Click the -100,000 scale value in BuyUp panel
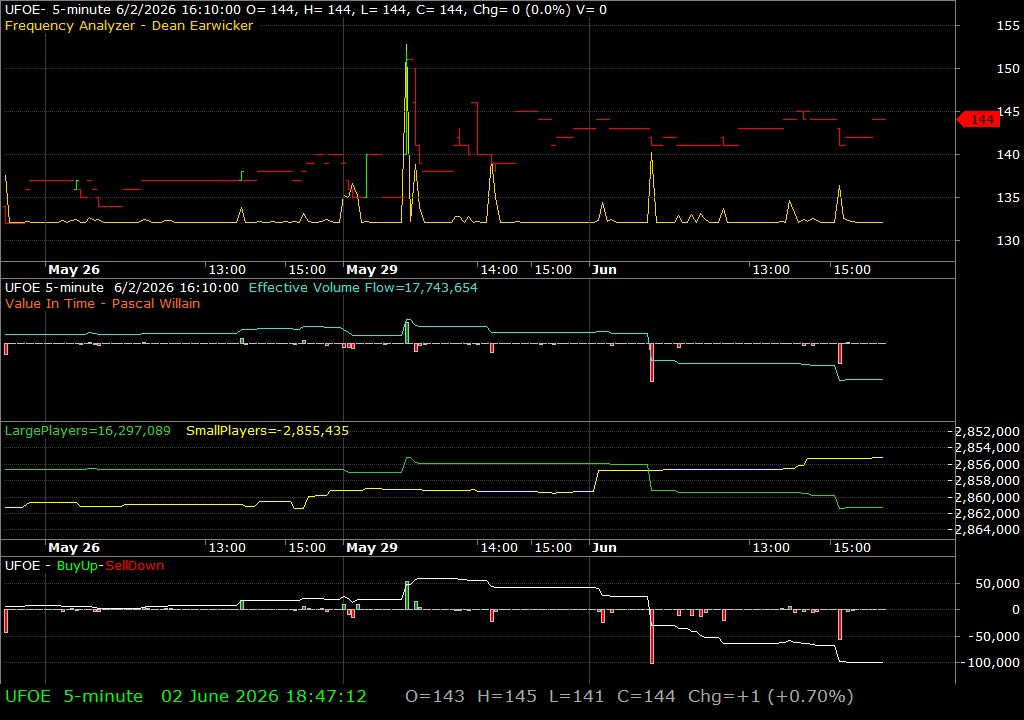This screenshot has width=1024, height=720. coord(989,663)
